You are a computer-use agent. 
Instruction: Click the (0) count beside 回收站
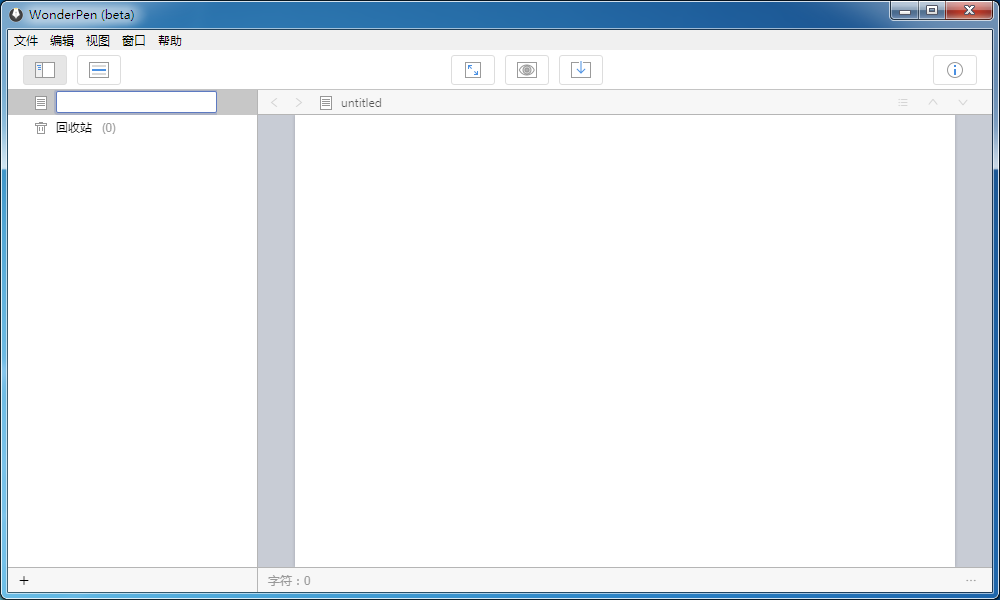tap(109, 128)
